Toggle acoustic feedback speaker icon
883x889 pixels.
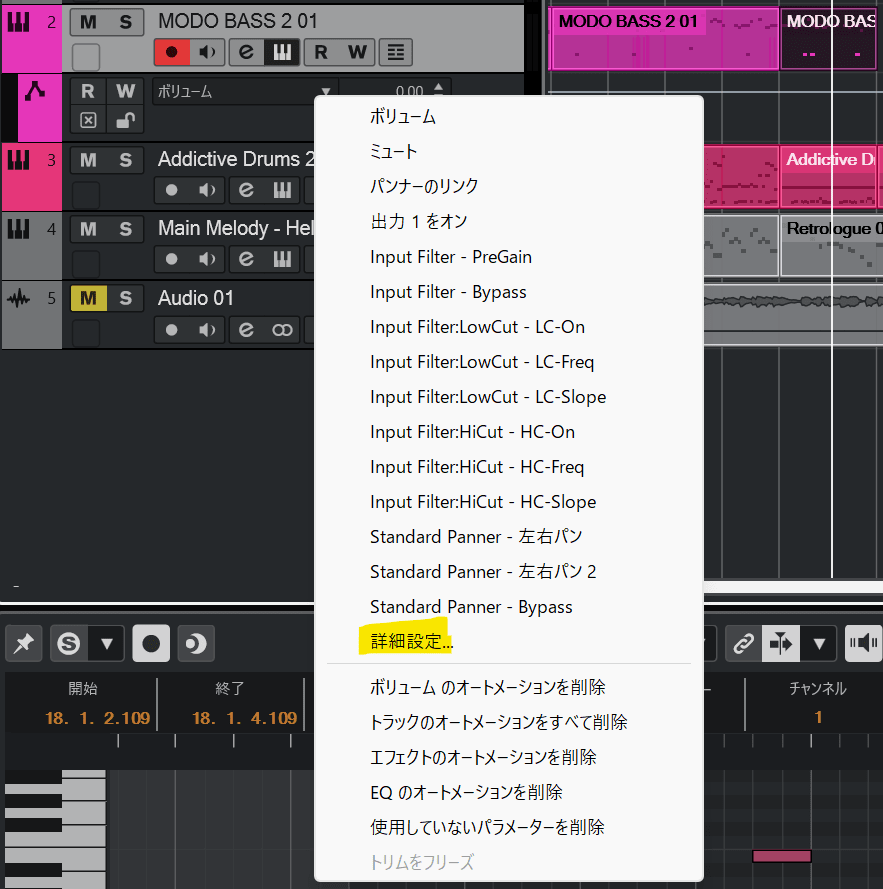tap(863, 644)
